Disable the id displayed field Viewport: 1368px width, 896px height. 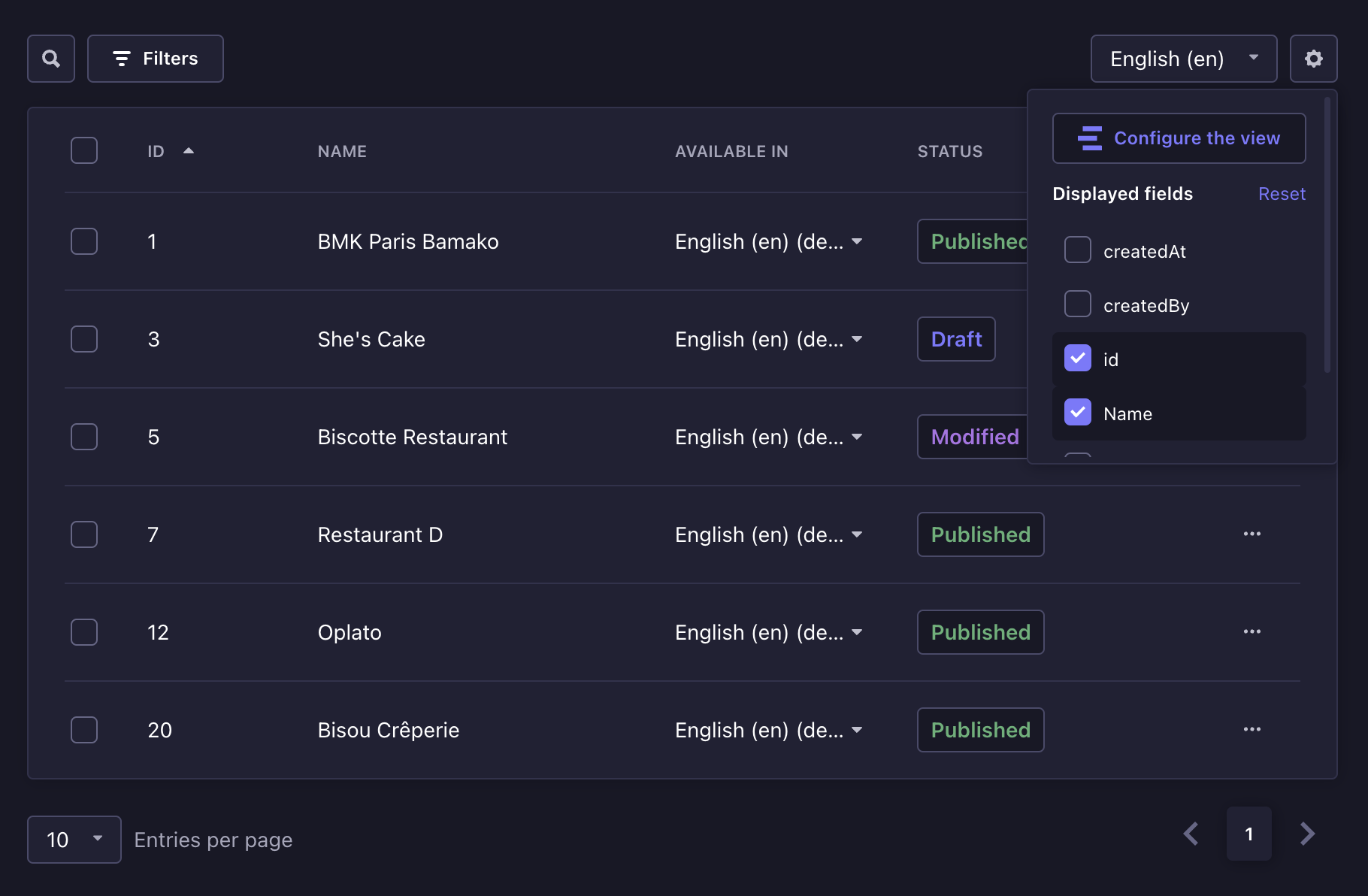coord(1078,359)
